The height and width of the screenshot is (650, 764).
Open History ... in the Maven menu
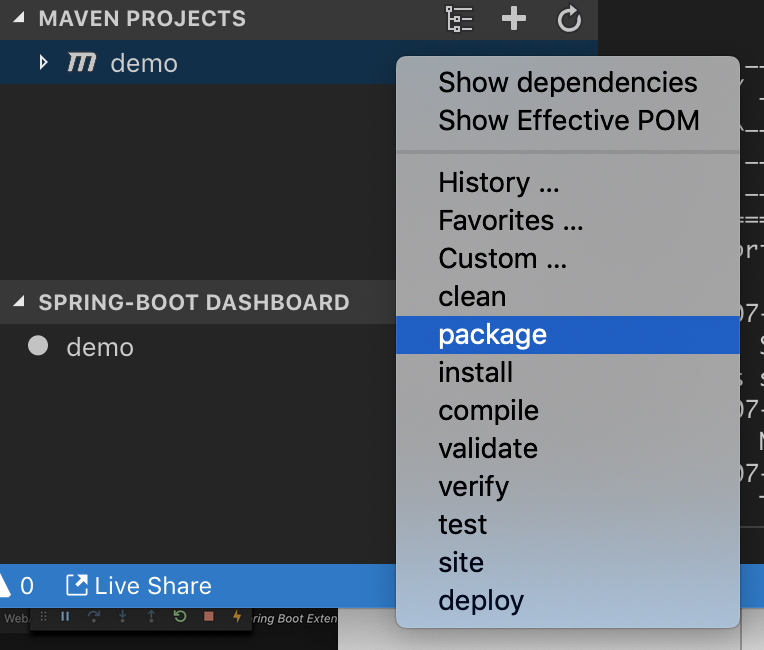pyautogui.click(x=568, y=182)
